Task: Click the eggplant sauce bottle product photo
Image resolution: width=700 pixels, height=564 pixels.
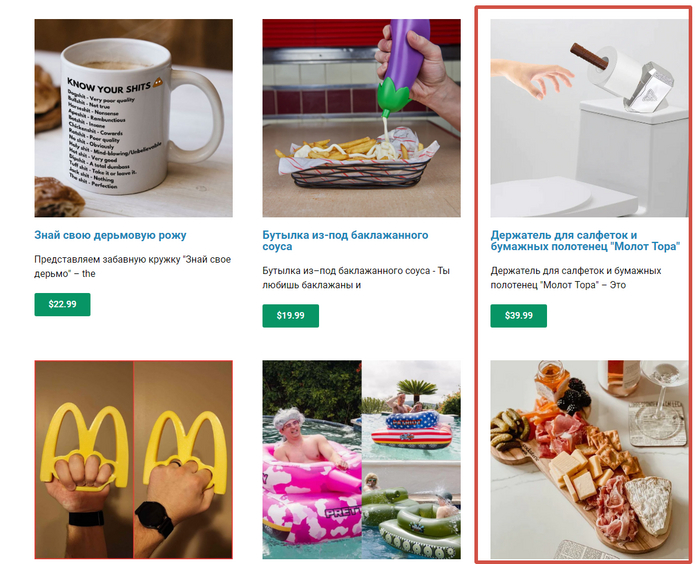Action: tap(362, 118)
